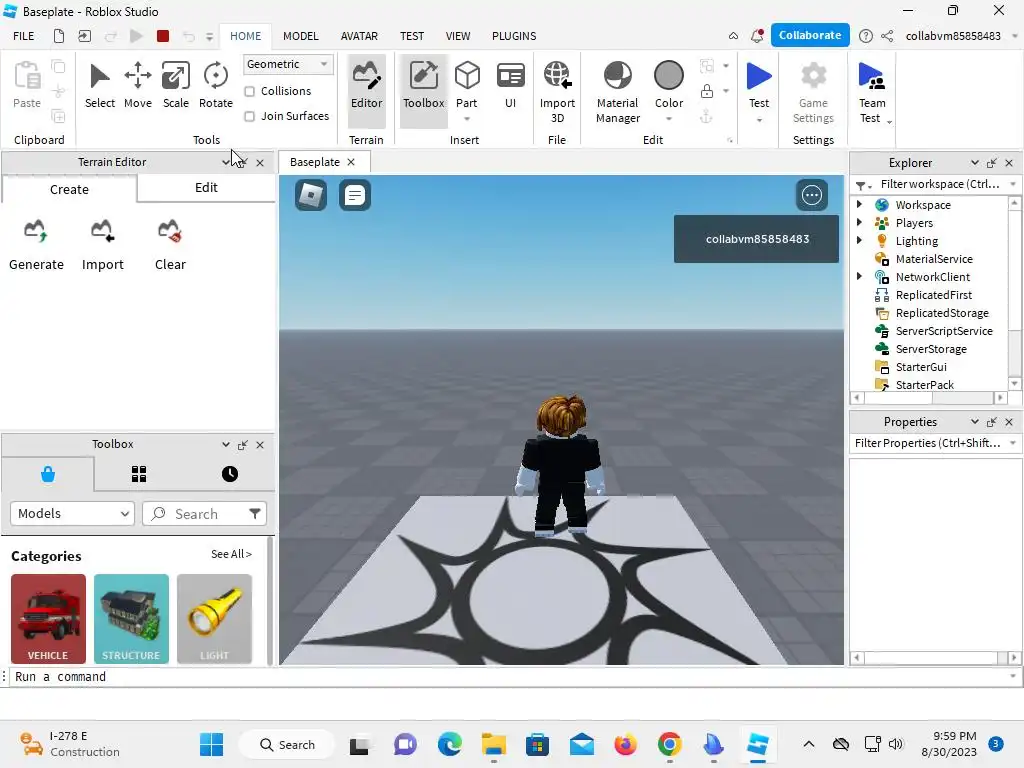This screenshot has height=768, width=1024.
Task: Switch to the VIEW ribbon tab
Action: 458,36
